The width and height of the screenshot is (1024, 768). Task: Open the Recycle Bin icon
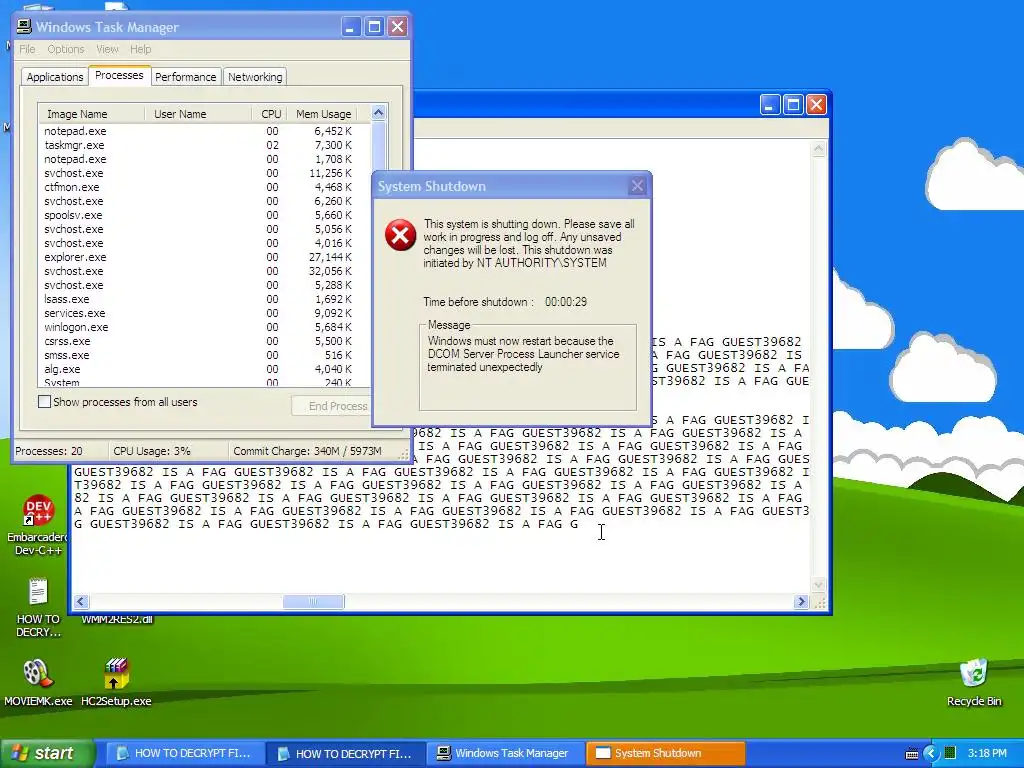pos(974,682)
